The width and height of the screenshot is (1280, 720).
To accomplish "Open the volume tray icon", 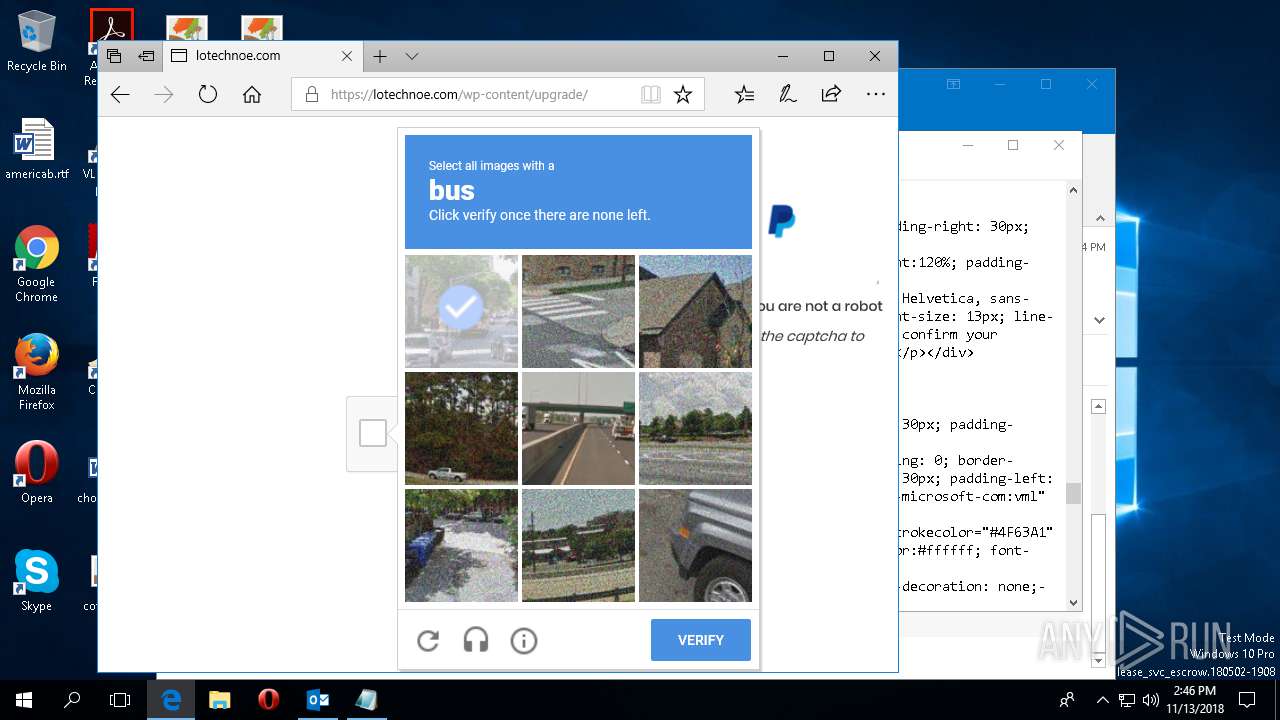I will (x=1151, y=700).
